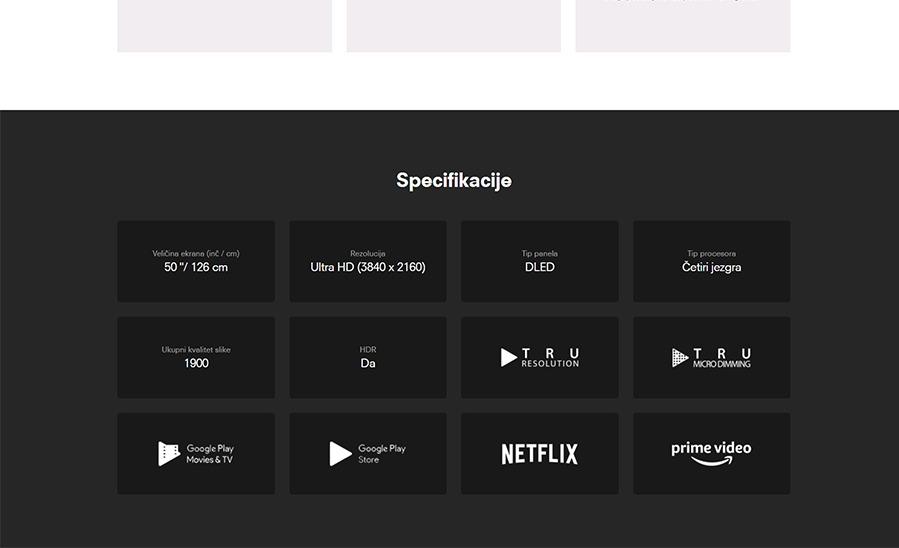Click the Tip panela DLED card
This screenshot has width=899, height=548.
539,261
